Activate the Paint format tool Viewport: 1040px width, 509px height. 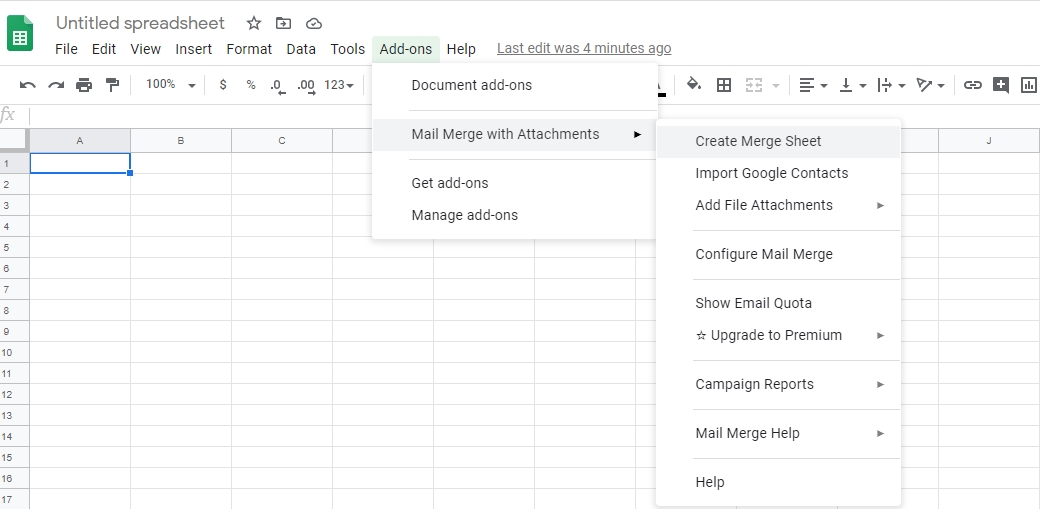(x=112, y=85)
